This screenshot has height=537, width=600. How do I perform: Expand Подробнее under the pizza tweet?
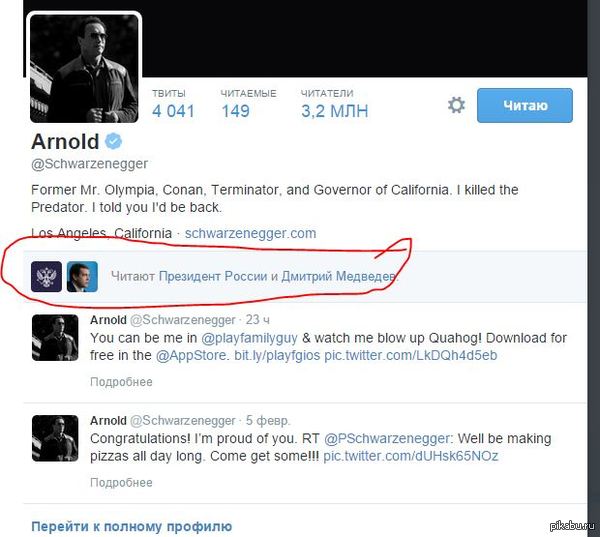(121, 482)
